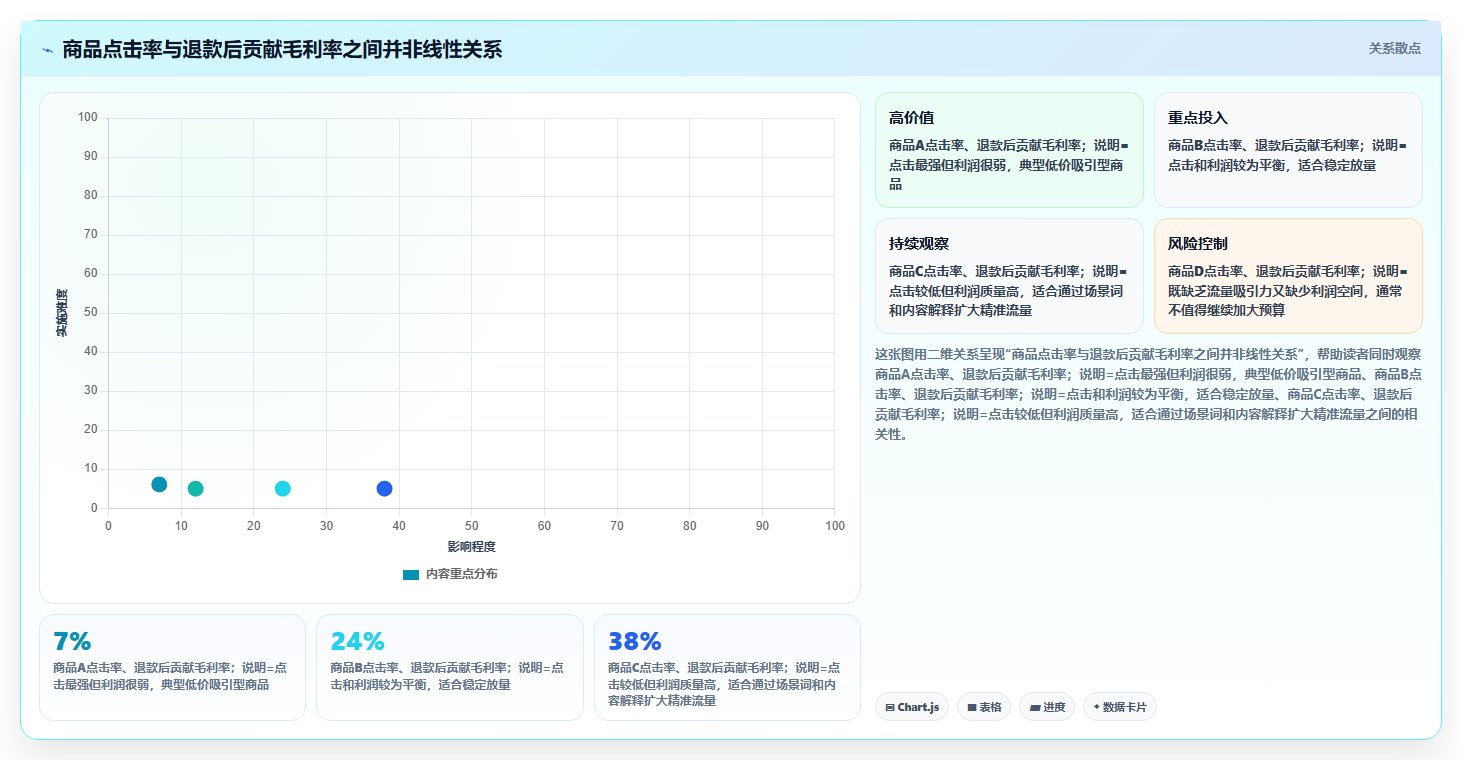
Task: Click the 实施难度 y-axis title
Action: point(62,313)
